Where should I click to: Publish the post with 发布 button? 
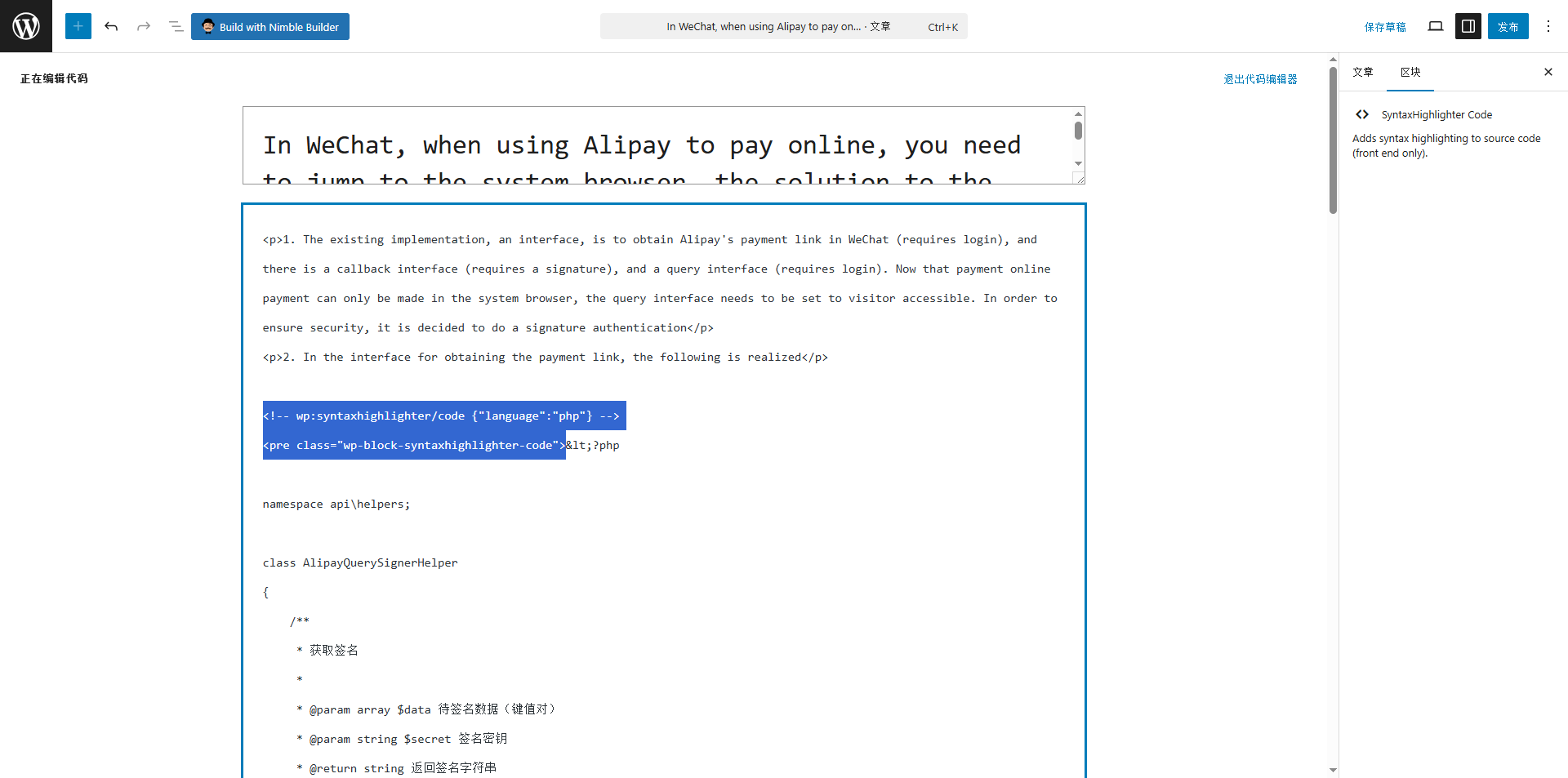coord(1508,26)
